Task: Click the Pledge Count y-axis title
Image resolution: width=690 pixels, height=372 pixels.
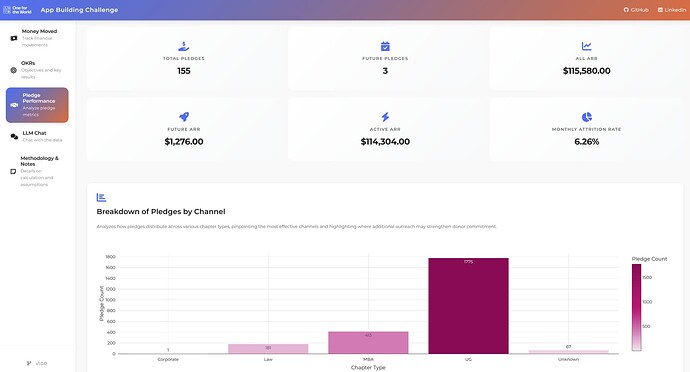Action: coord(102,303)
